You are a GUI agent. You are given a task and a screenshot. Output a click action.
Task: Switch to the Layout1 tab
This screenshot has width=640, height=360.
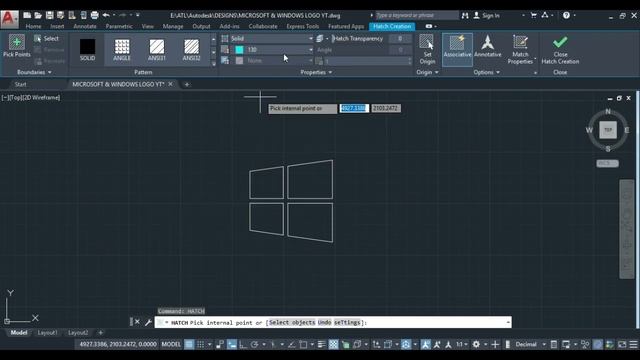click(47, 333)
